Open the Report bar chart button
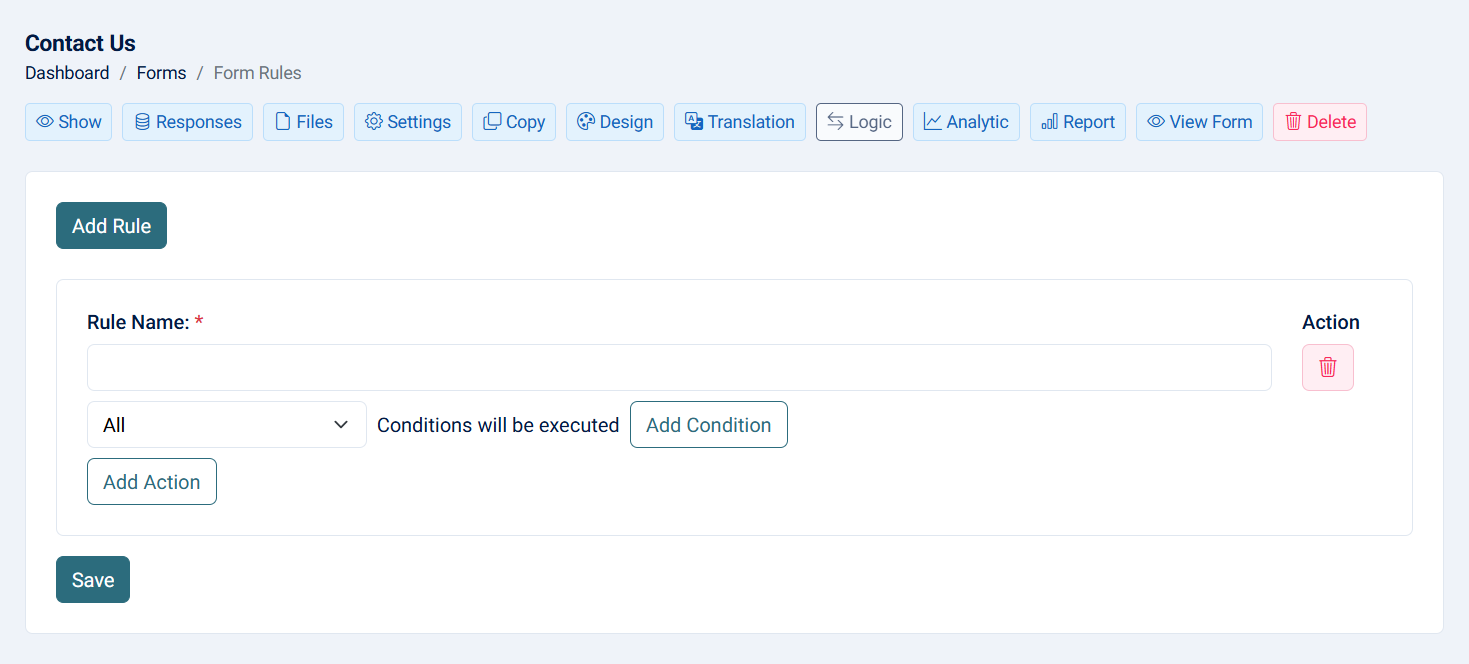This screenshot has width=1469, height=664. click(1077, 122)
